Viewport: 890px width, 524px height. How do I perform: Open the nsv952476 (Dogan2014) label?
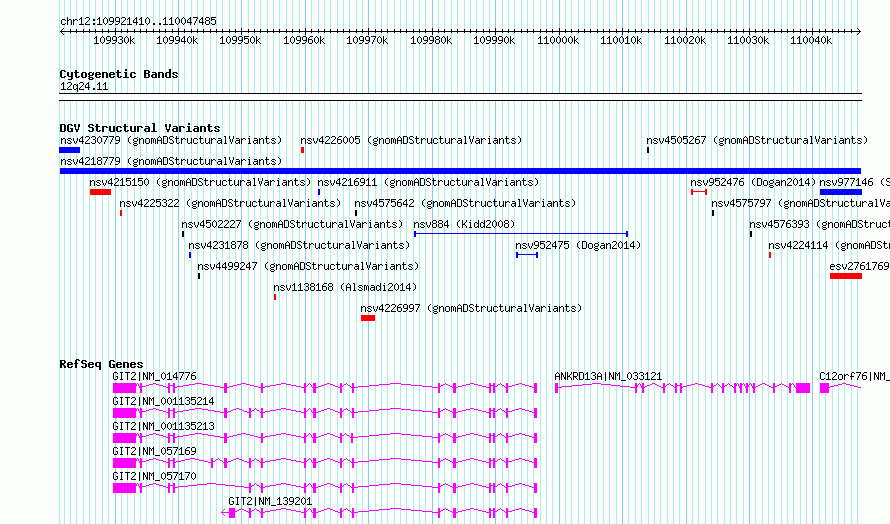(753, 182)
